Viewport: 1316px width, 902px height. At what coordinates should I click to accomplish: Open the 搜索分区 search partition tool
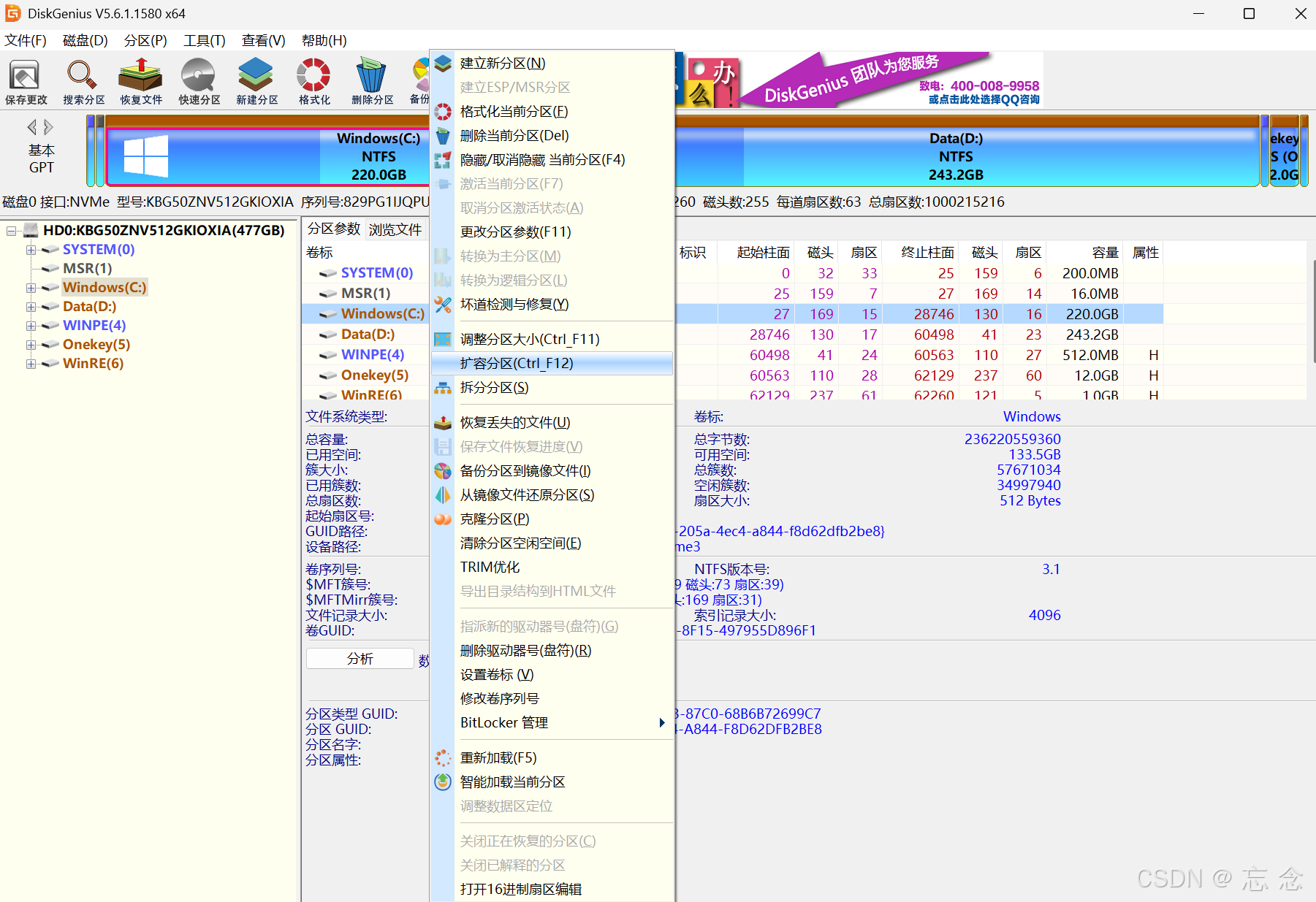pyautogui.click(x=83, y=81)
